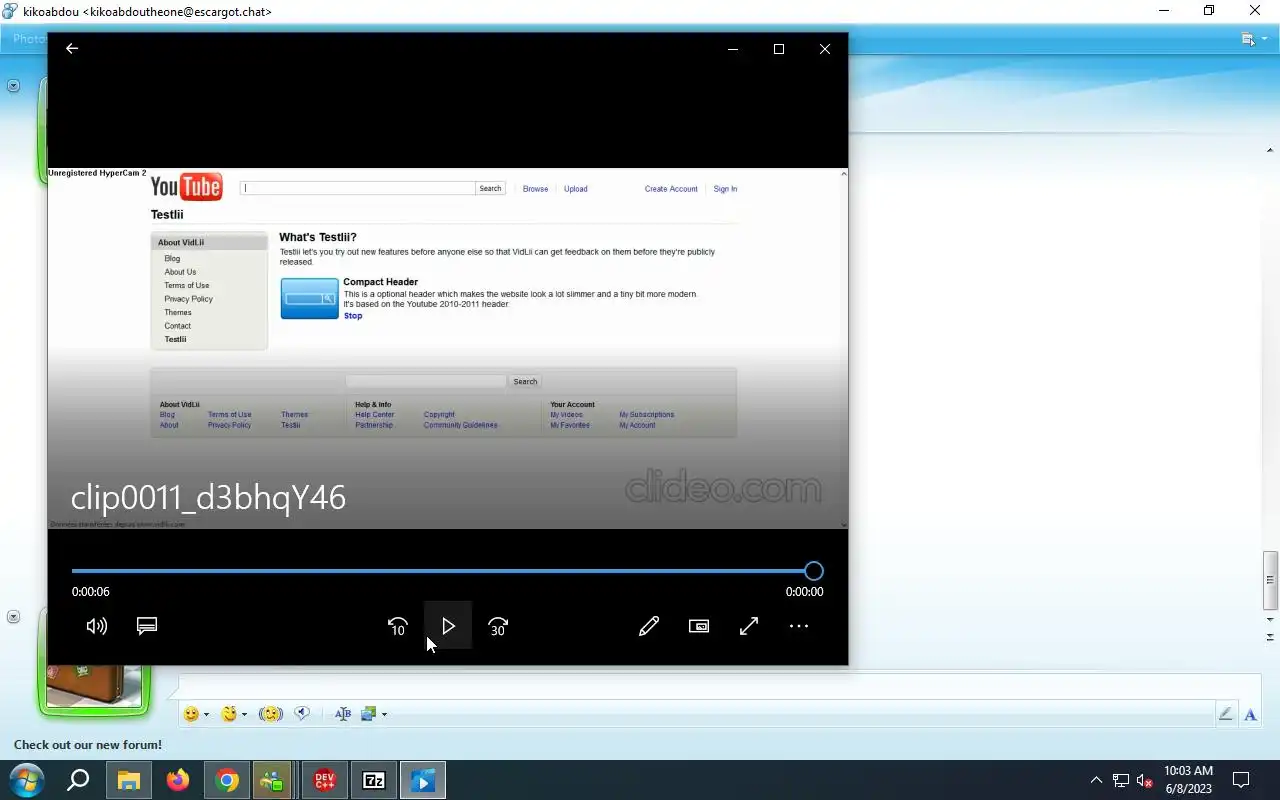Close the video player window
Image resolution: width=1280 pixels, height=800 pixels.
(825, 49)
